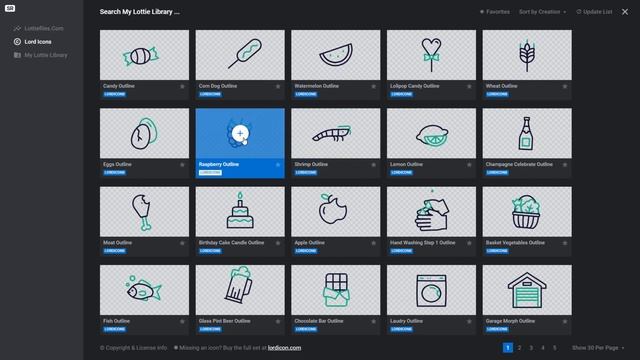Select Lord Icons in the sidebar
This screenshot has height=360, width=640.
[33, 42]
